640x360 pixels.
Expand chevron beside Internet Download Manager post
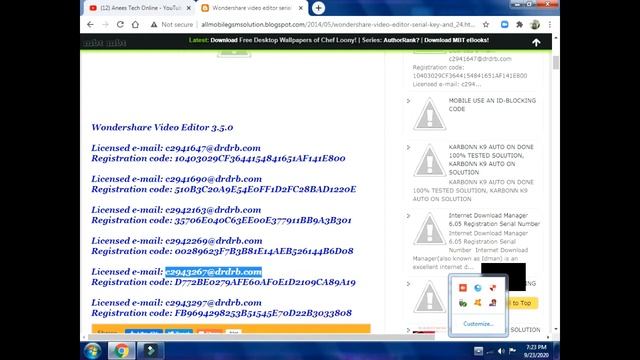[x=408, y=216]
